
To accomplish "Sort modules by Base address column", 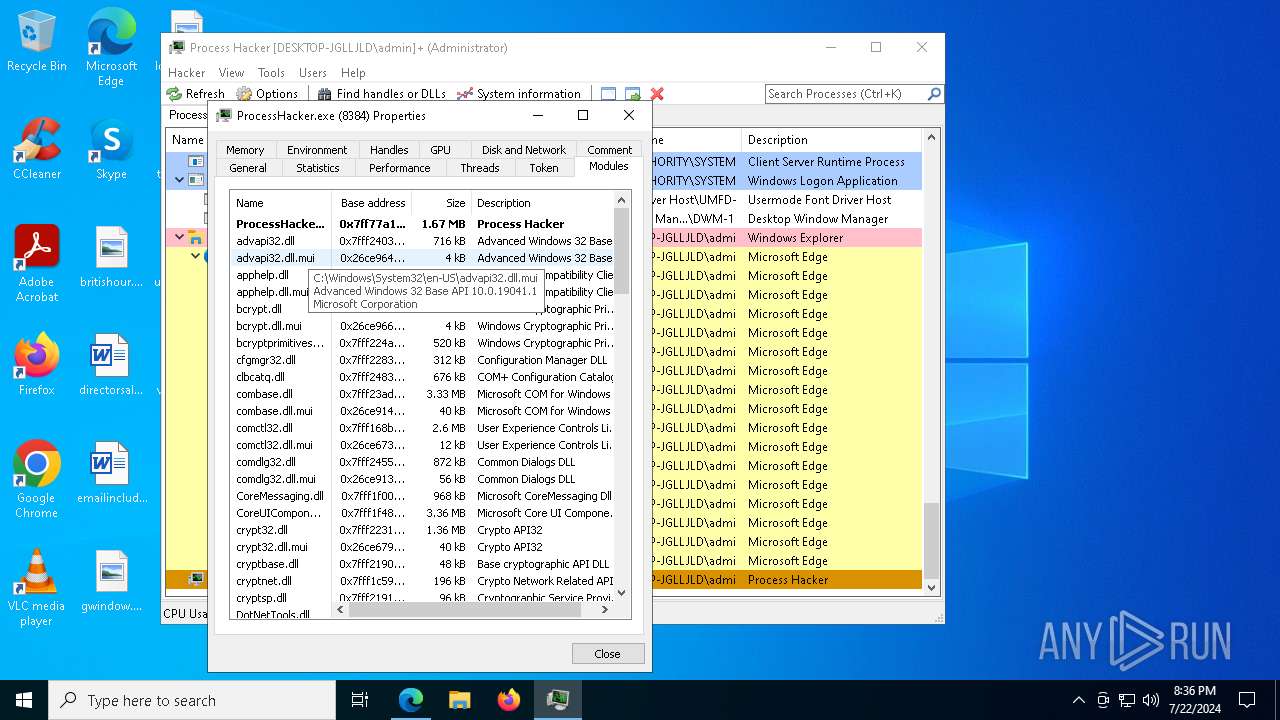I will tap(373, 203).
